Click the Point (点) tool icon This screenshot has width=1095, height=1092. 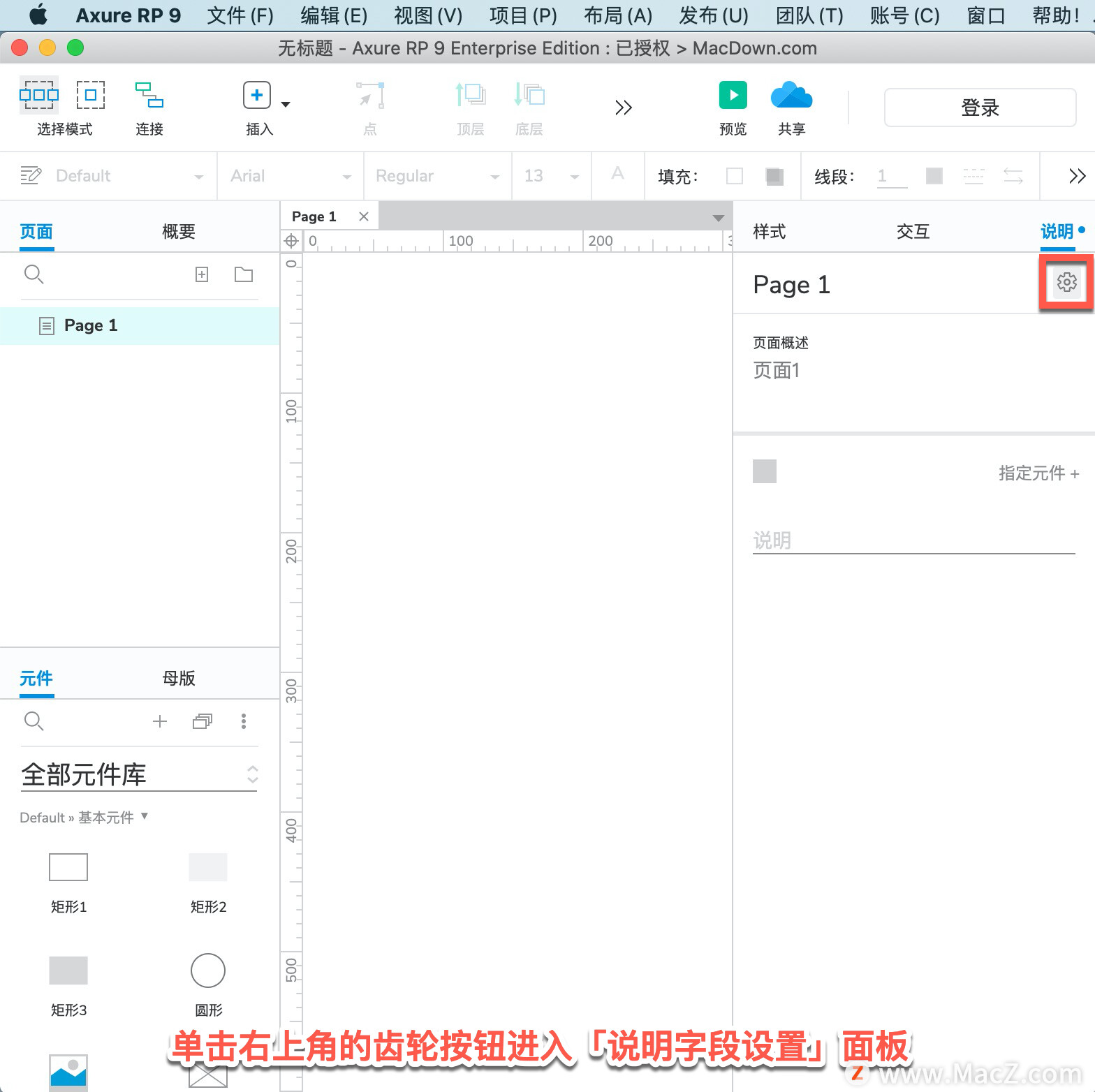coord(370,95)
